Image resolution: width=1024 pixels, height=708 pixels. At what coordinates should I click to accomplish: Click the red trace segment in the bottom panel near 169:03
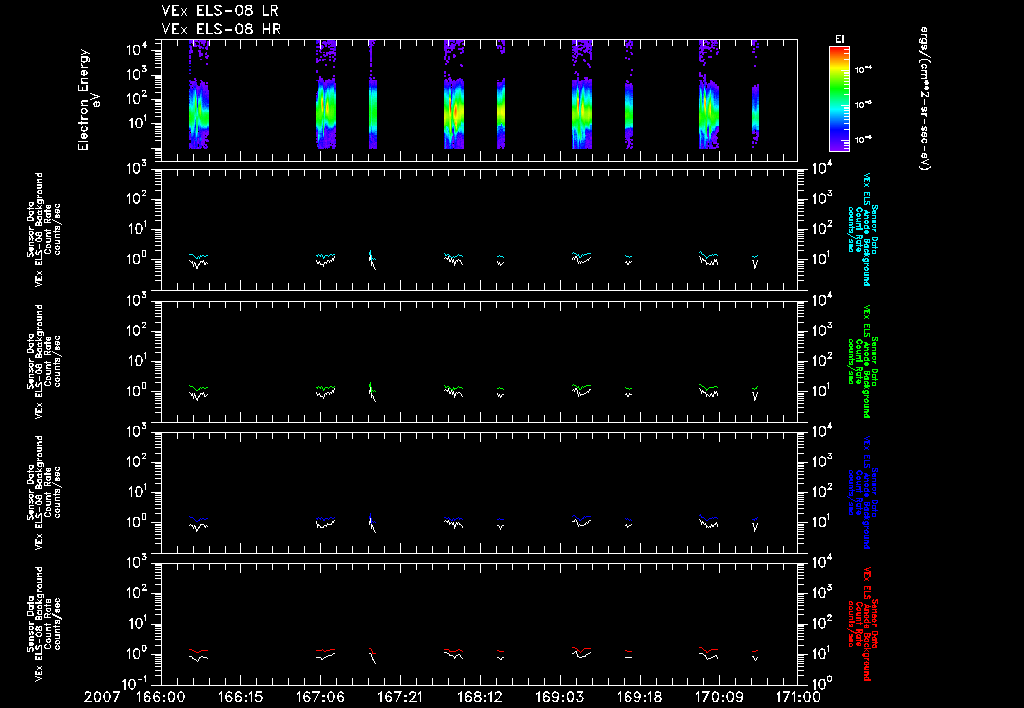point(581,650)
